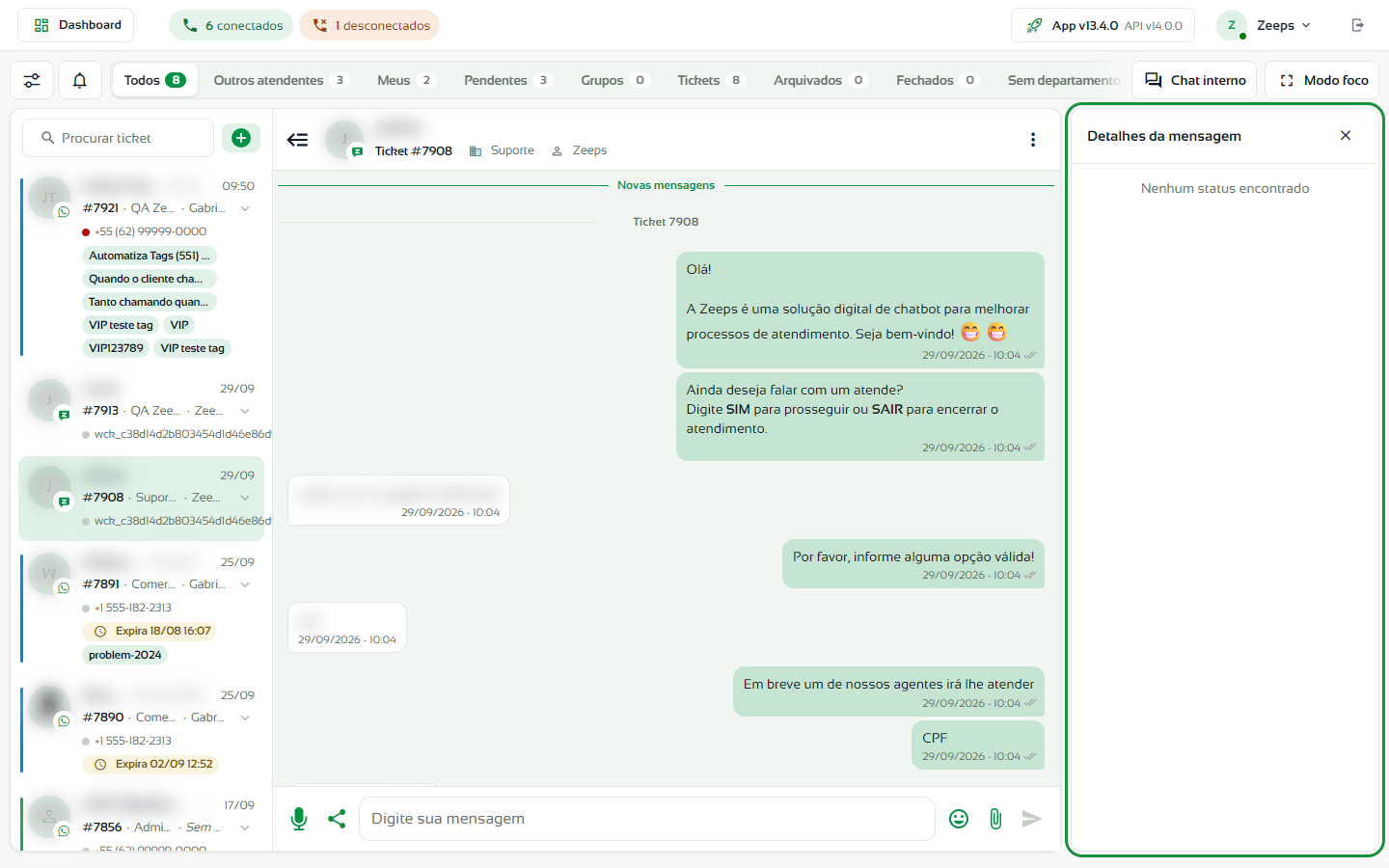Click the Expira 18/08 16:07 badge
Image resolution: width=1389 pixels, height=868 pixels.
pos(150,631)
